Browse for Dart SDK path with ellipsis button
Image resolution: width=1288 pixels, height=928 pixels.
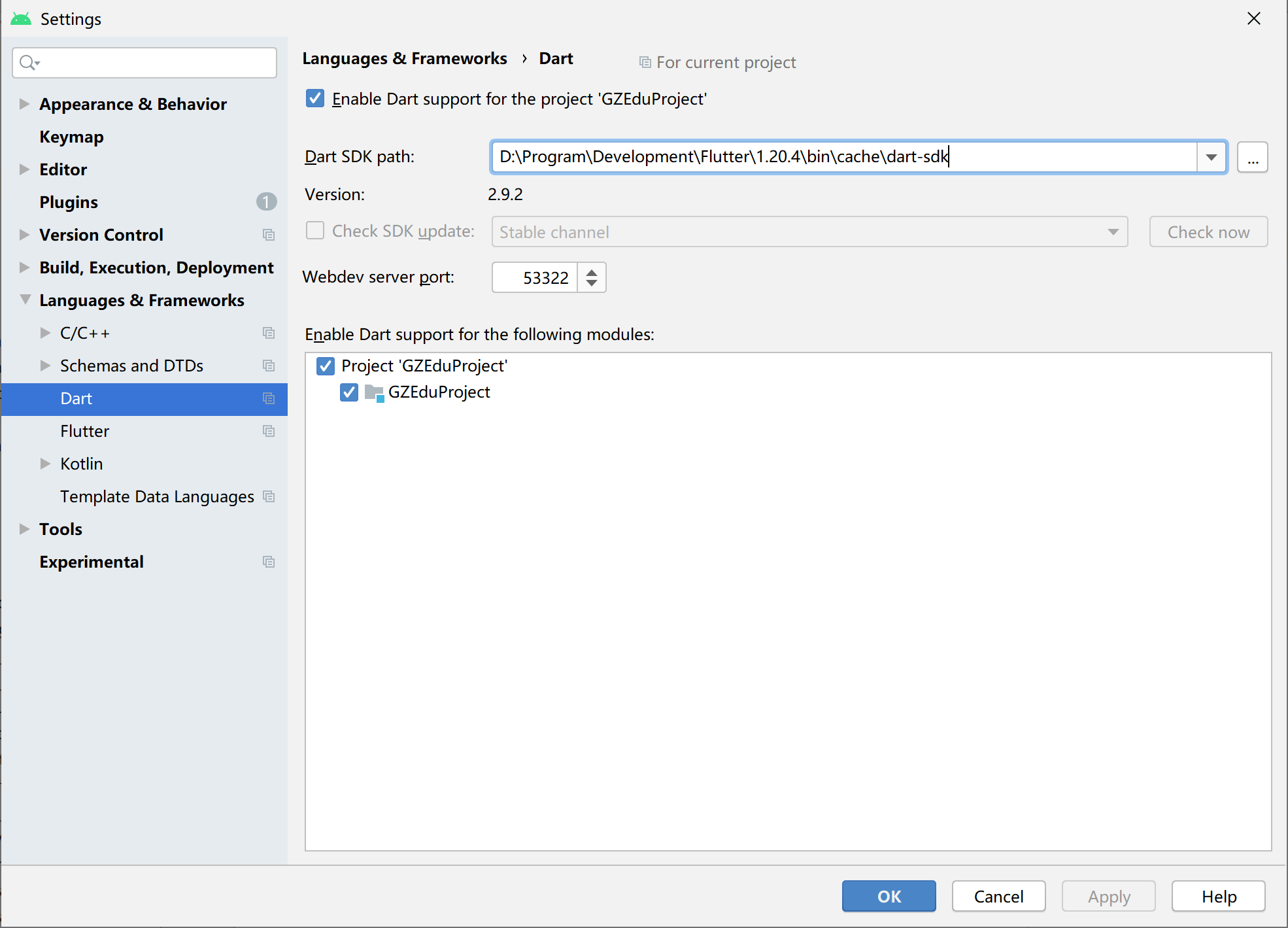(1253, 157)
